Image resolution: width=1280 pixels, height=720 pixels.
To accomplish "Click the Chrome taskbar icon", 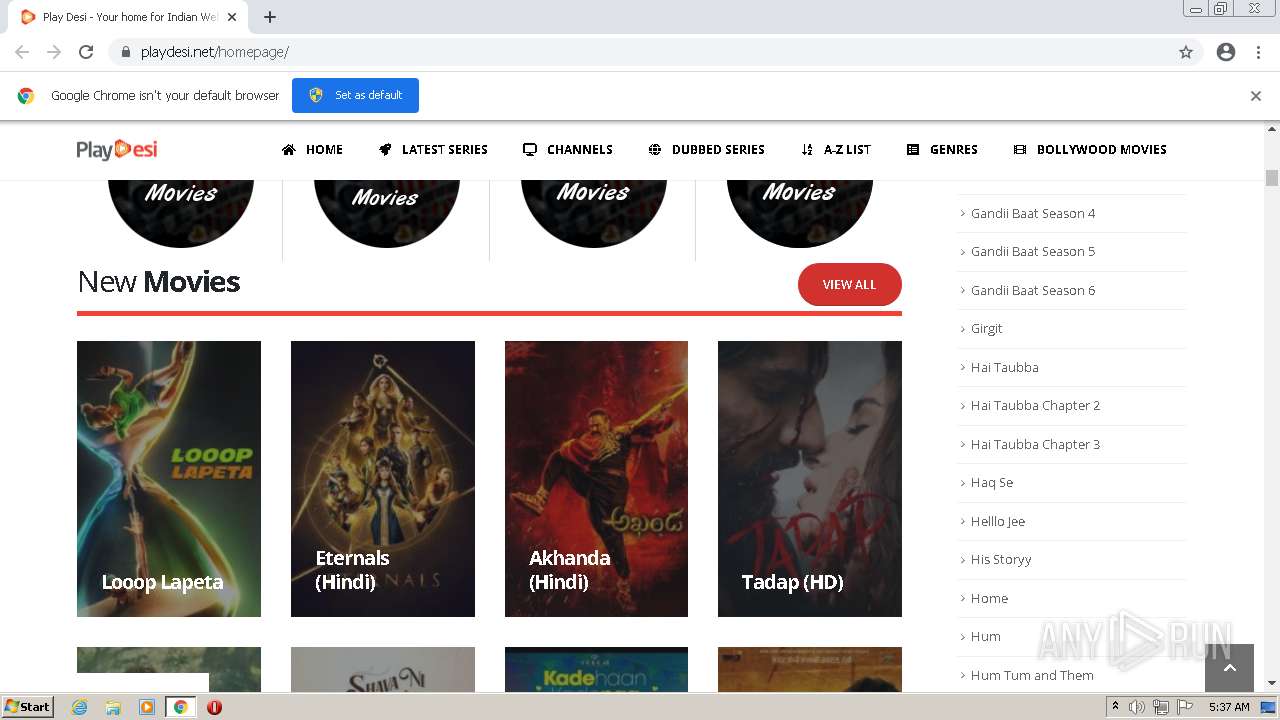I will point(181,707).
